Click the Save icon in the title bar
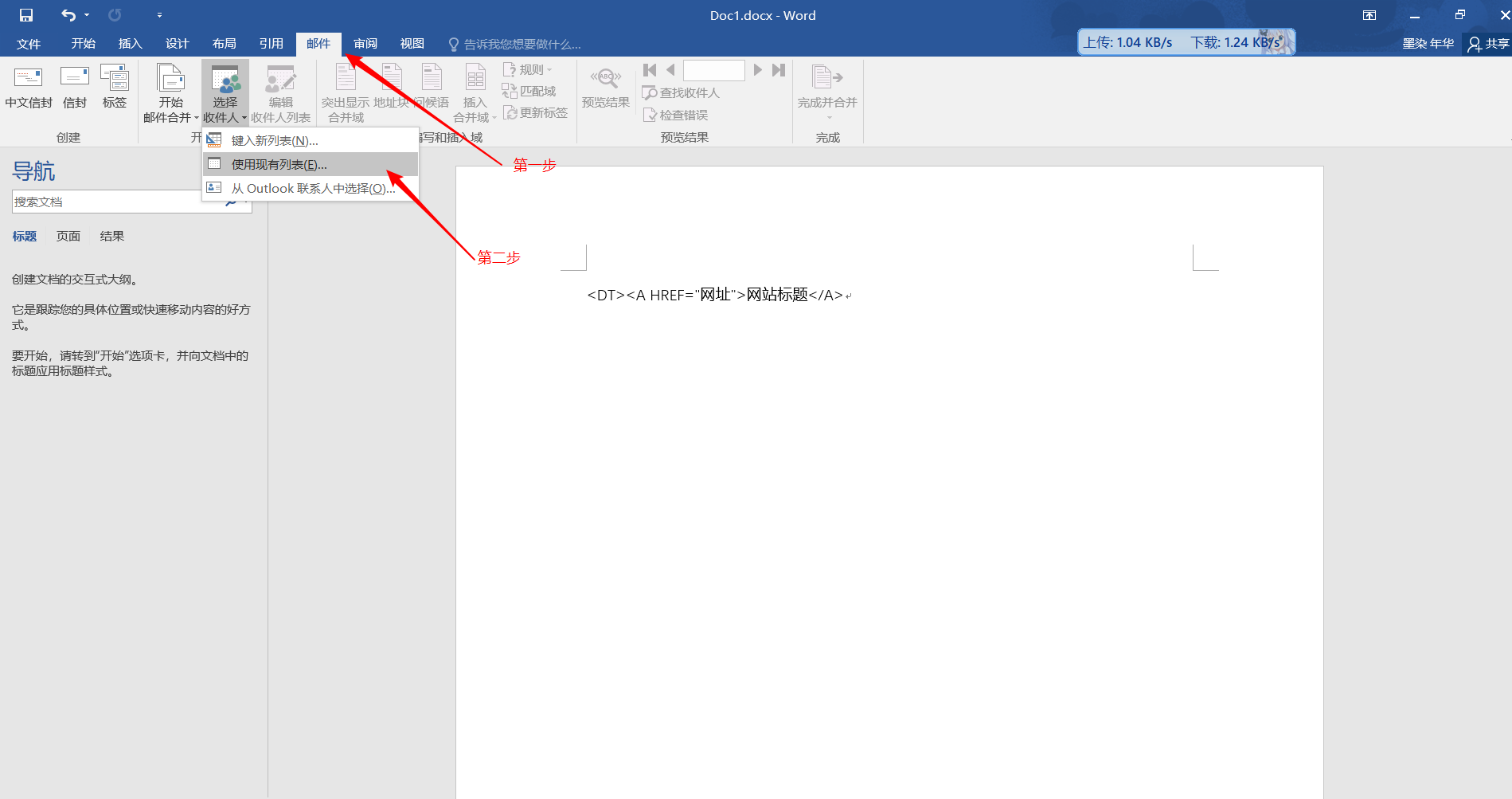The width and height of the screenshot is (1512, 799). (x=26, y=15)
